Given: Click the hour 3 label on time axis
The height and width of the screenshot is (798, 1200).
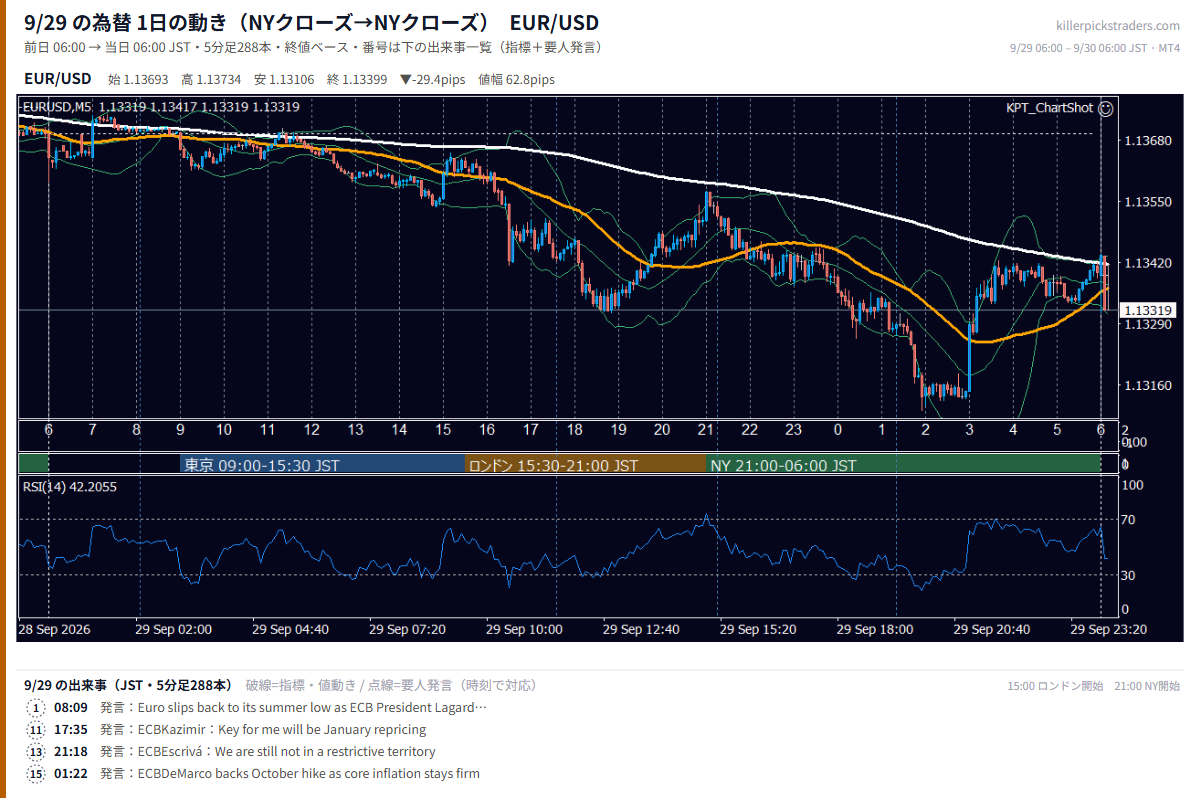Looking at the screenshot, I should pyautogui.click(x=969, y=429).
